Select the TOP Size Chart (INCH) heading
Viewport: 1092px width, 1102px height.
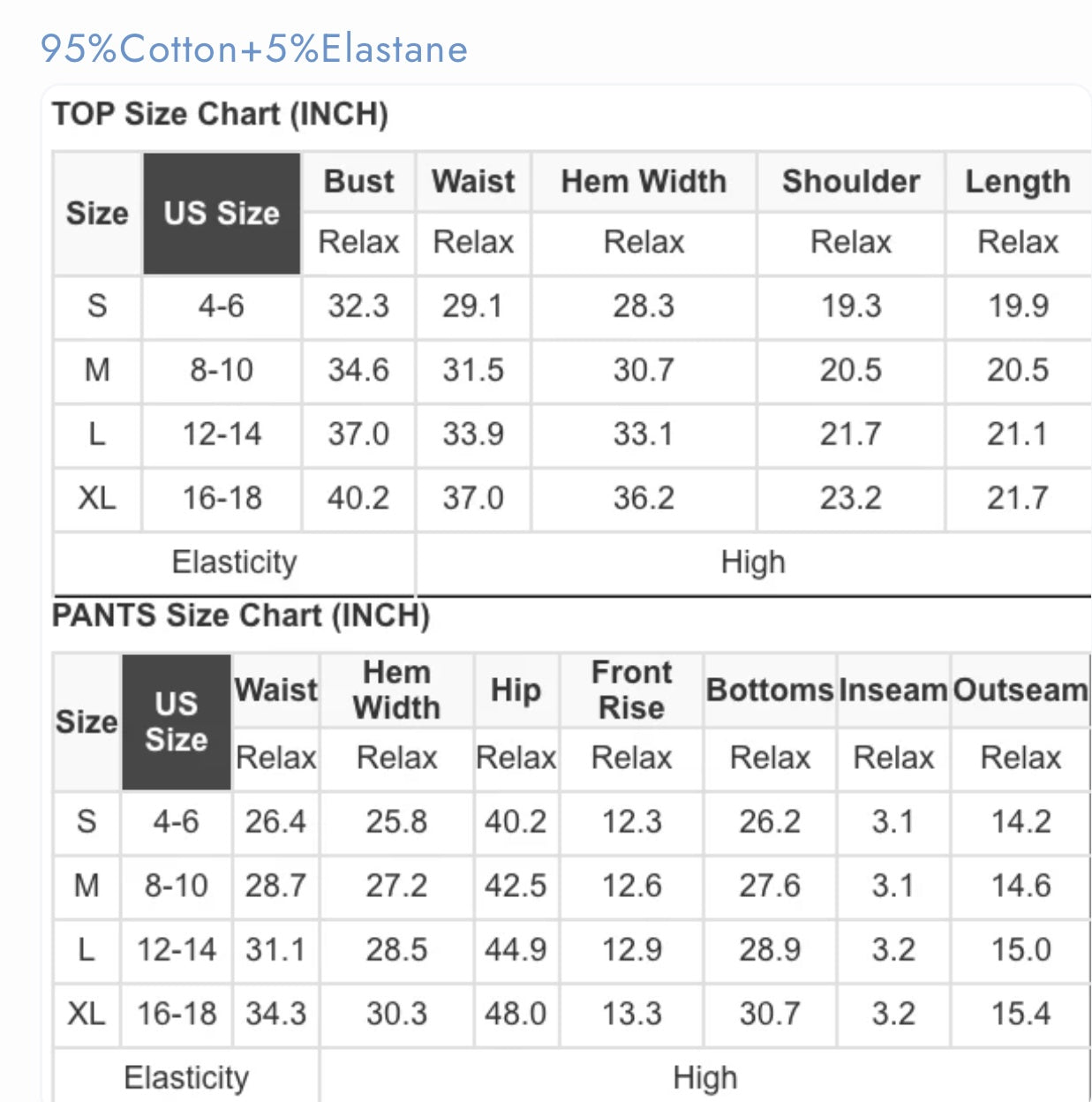coord(220,114)
